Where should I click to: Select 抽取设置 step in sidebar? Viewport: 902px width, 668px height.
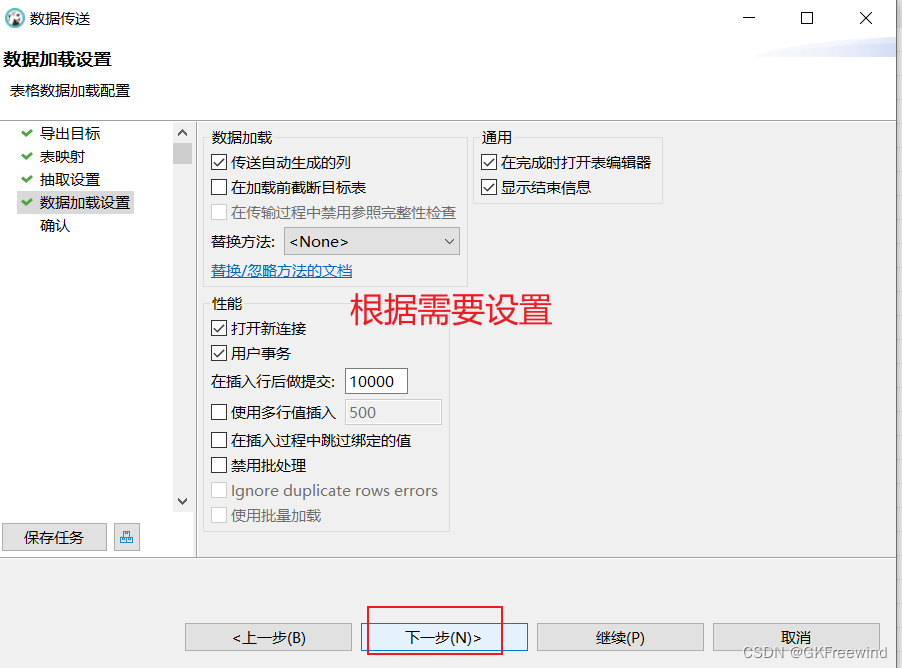click(70, 179)
